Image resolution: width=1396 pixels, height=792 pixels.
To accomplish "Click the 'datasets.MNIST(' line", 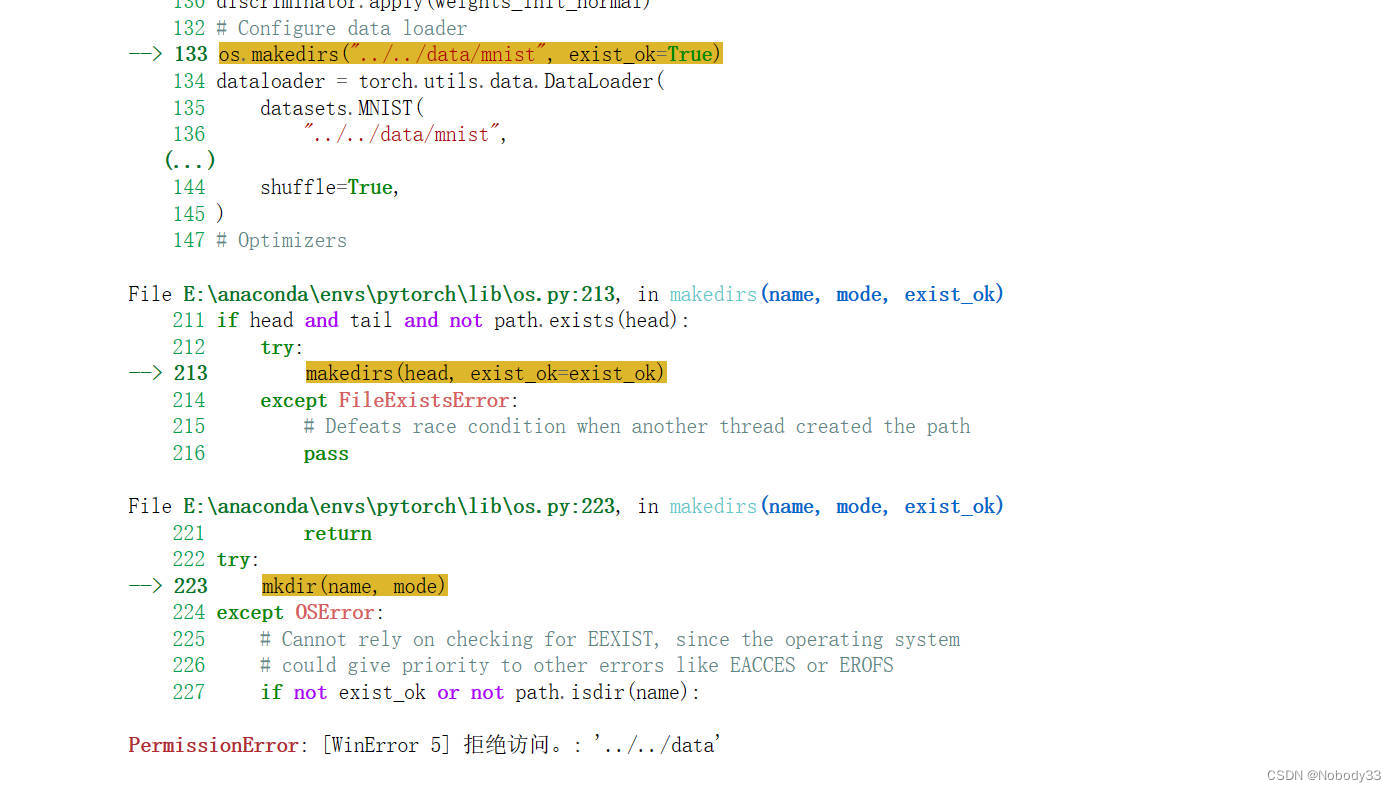I will 342,108.
